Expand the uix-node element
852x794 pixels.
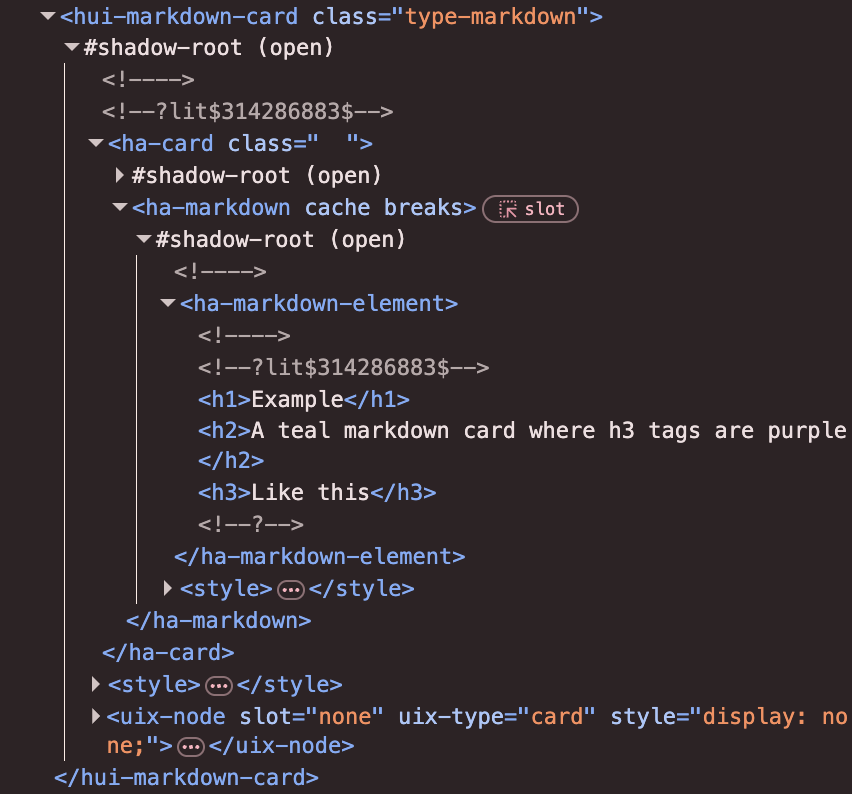pos(95,716)
